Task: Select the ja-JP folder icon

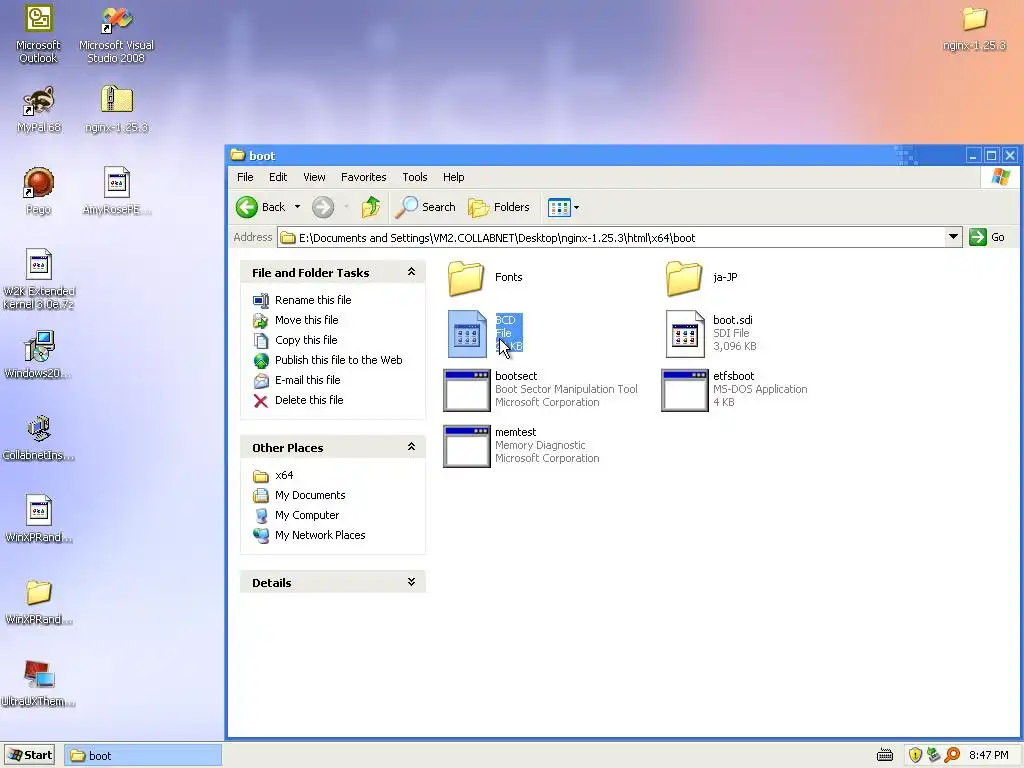Action: (x=684, y=278)
